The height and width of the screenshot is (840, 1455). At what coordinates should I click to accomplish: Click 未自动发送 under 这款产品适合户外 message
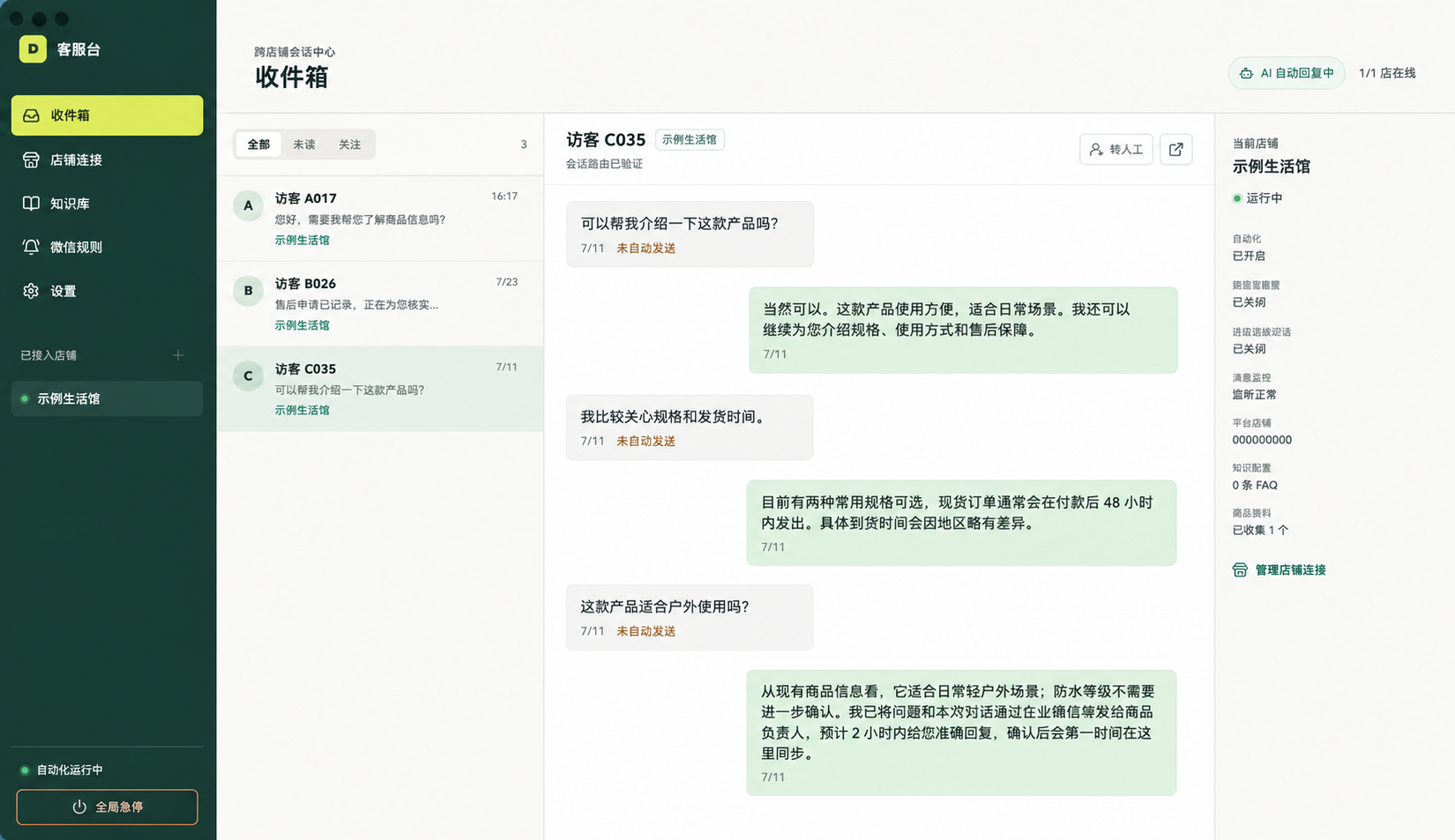coord(645,632)
